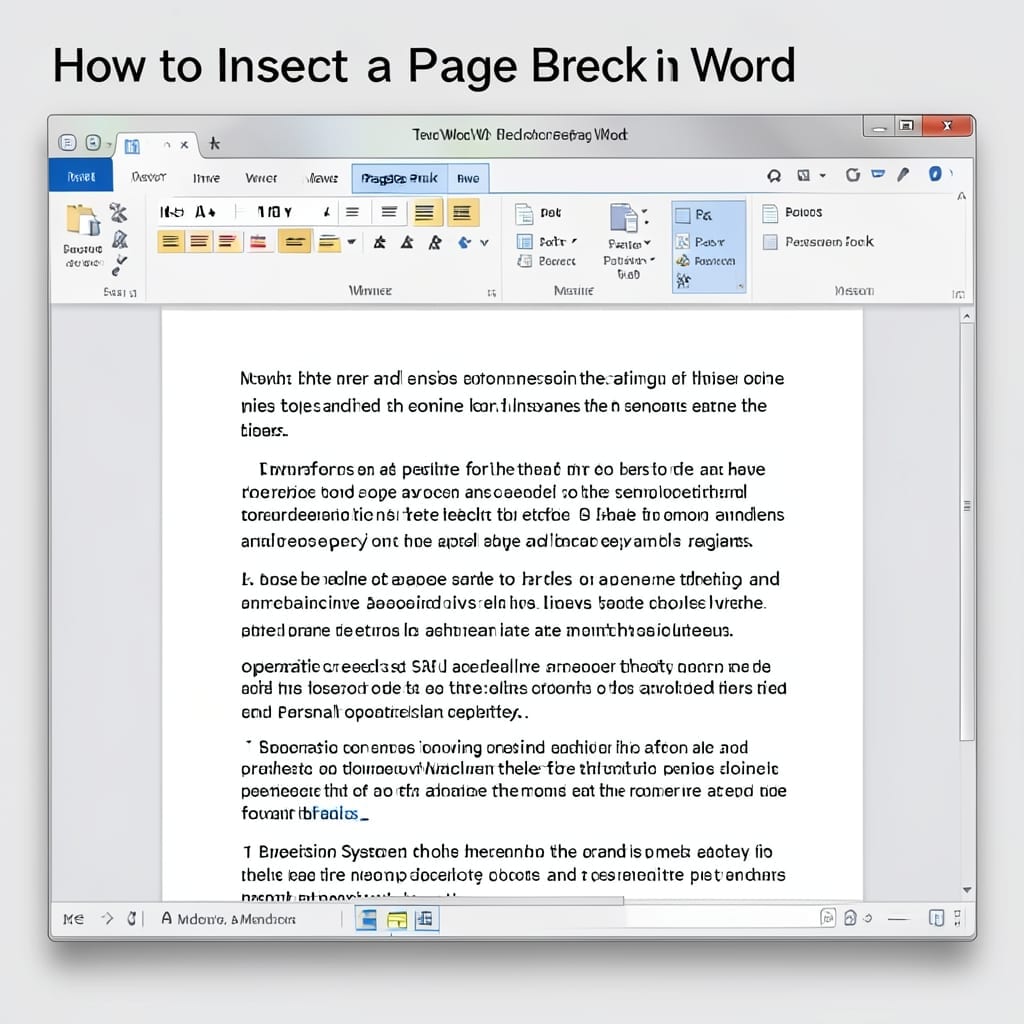Screen dimensions: 1024x1024
Task: Click the vertical scrollbar thumb
Action: tap(967, 533)
